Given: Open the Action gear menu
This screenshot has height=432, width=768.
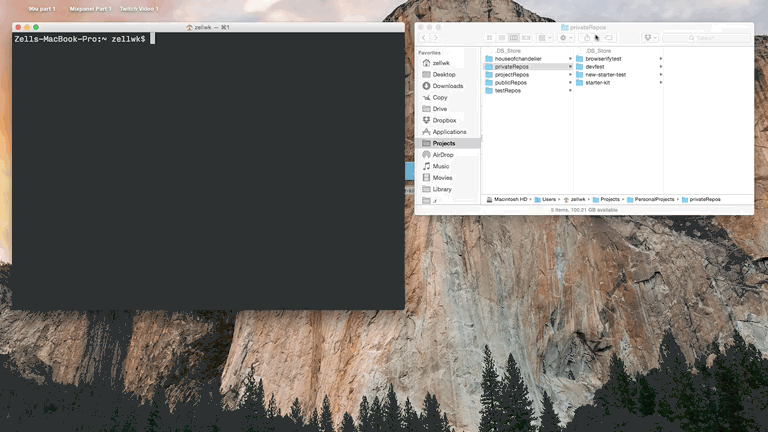Looking at the screenshot, I should coord(566,38).
